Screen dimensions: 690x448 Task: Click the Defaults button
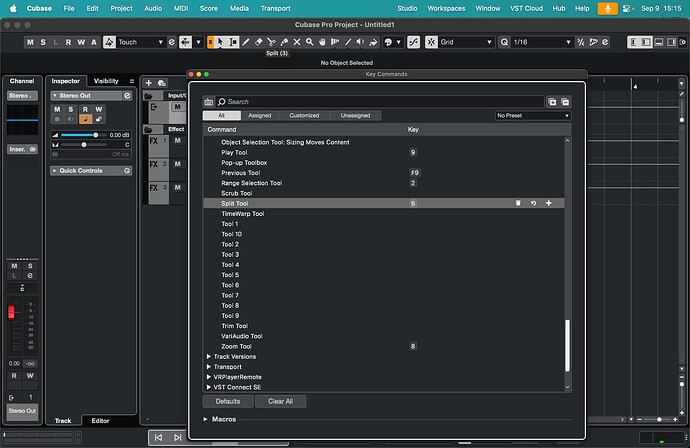pyautogui.click(x=228, y=401)
